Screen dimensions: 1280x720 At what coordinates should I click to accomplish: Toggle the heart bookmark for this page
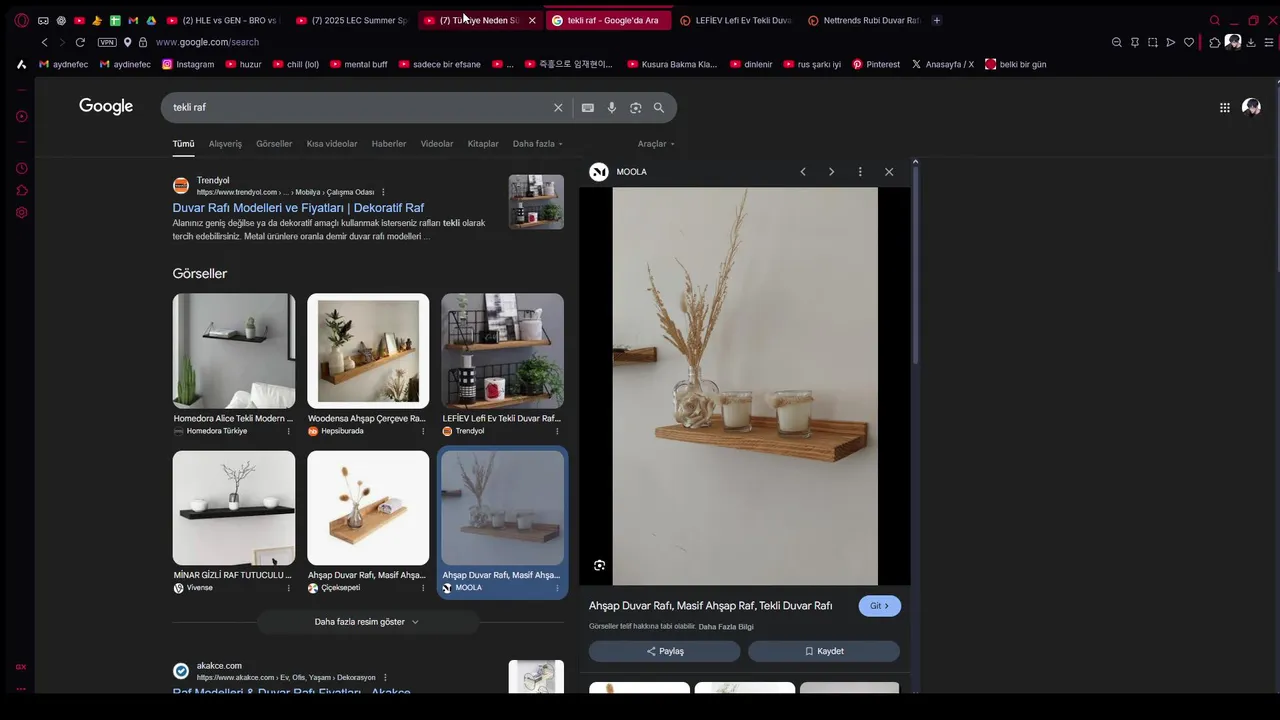click(x=1189, y=42)
